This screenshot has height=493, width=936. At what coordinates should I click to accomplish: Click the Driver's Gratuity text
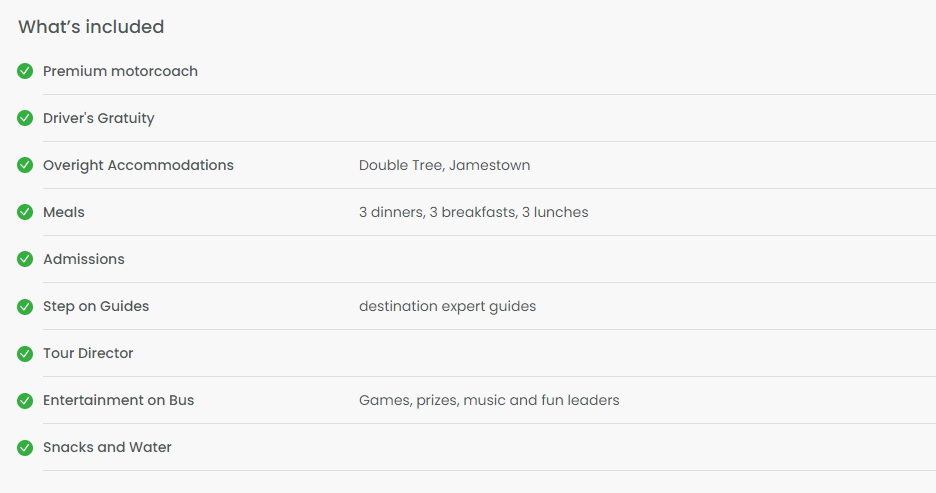(98, 118)
